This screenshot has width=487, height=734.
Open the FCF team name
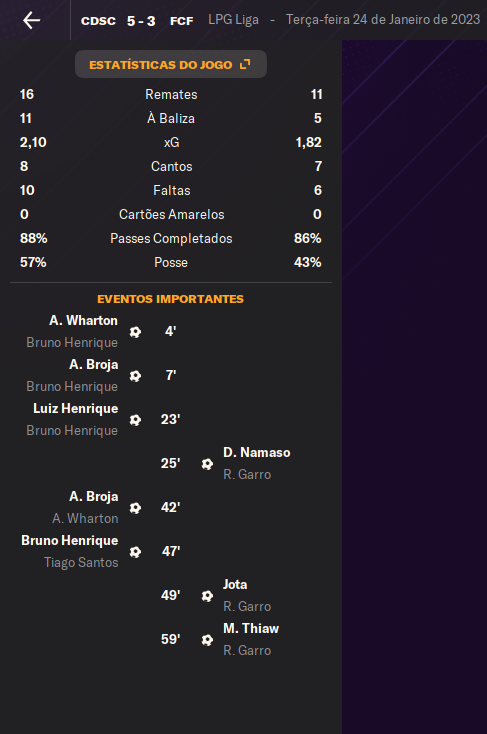coord(182,21)
